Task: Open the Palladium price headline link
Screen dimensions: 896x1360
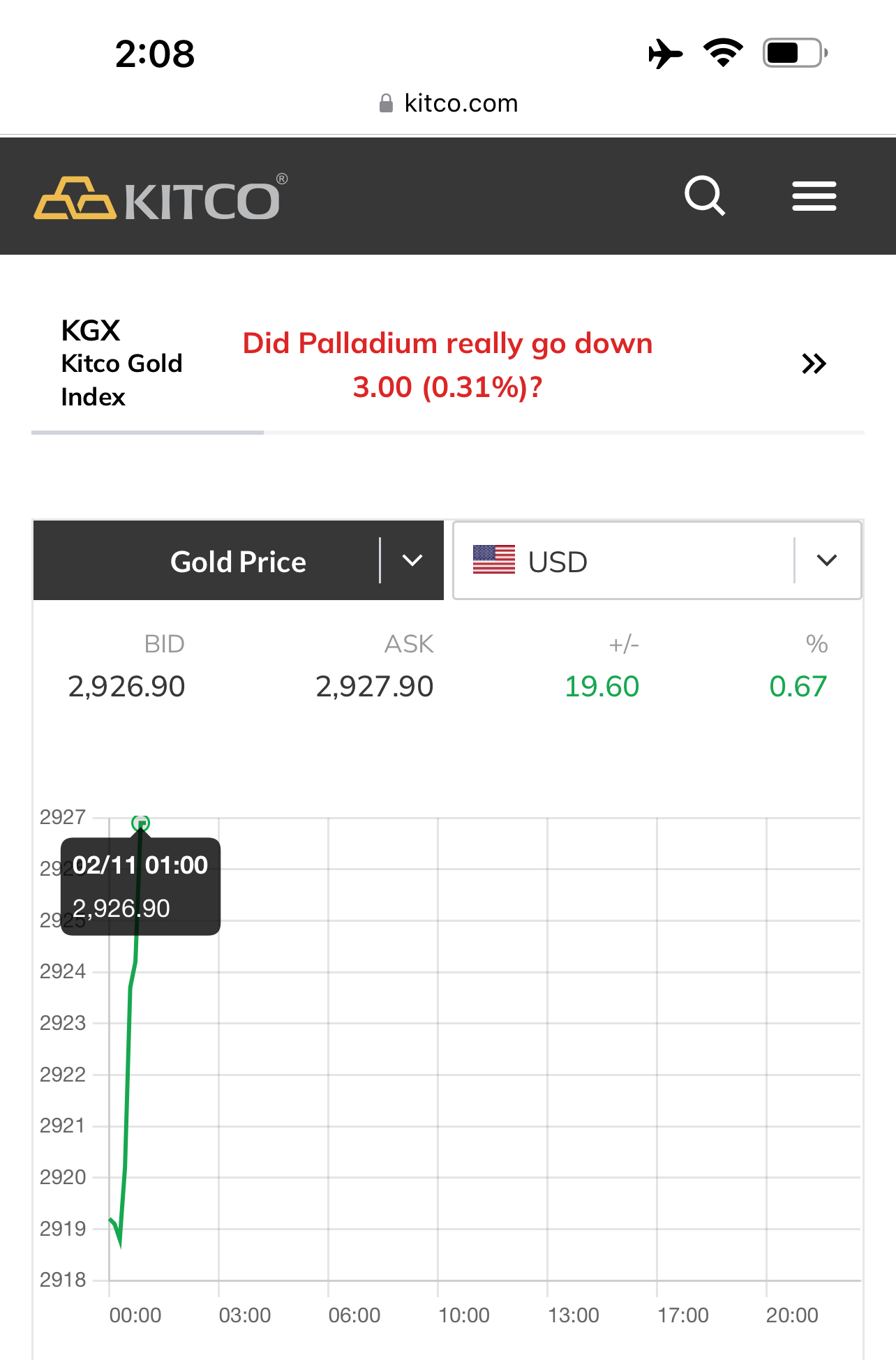Action: pos(447,365)
